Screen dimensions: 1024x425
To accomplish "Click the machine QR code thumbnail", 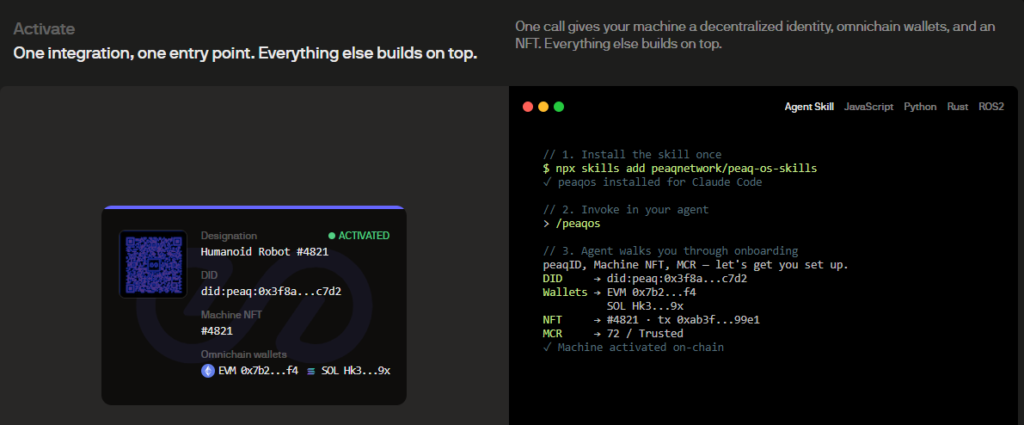I will point(153,264).
